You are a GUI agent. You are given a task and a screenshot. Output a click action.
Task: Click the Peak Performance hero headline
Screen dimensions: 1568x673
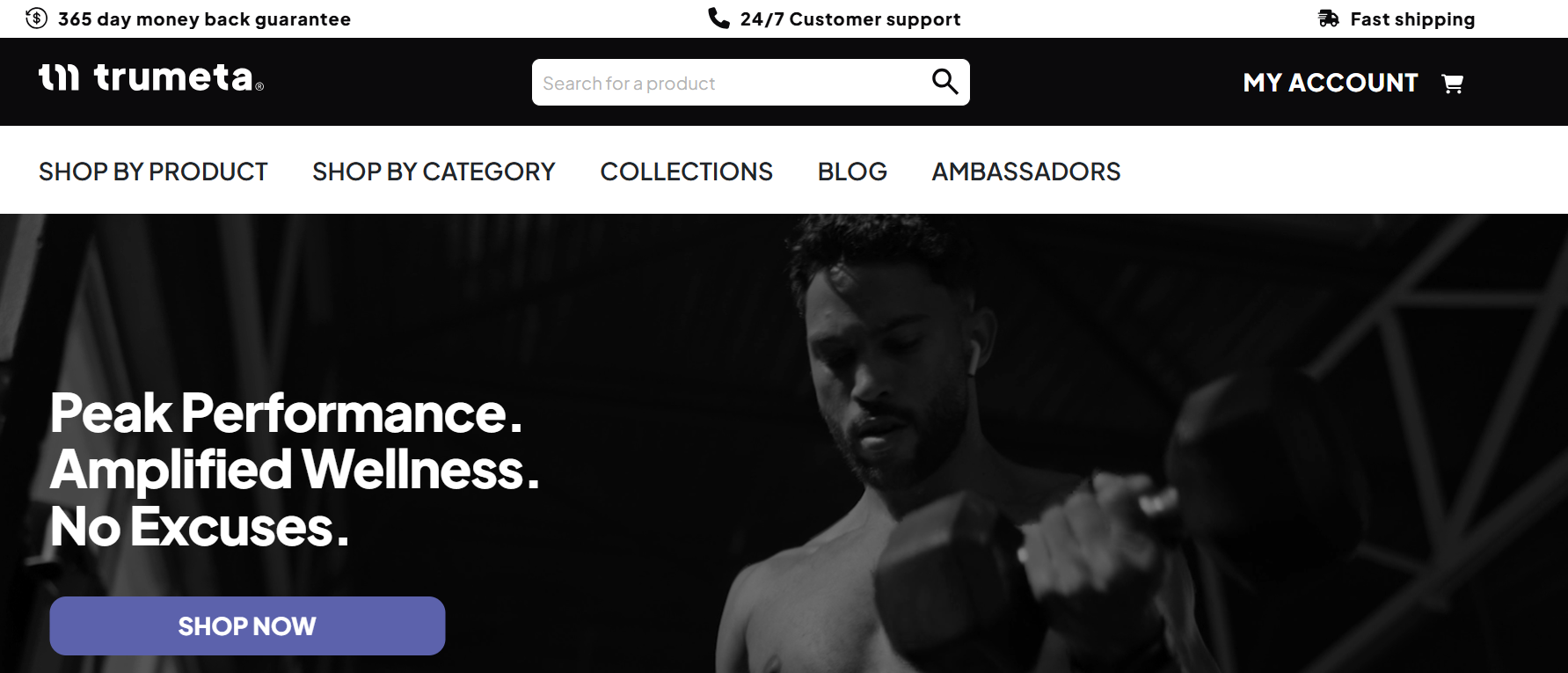pyautogui.click(x=295, y=470)
